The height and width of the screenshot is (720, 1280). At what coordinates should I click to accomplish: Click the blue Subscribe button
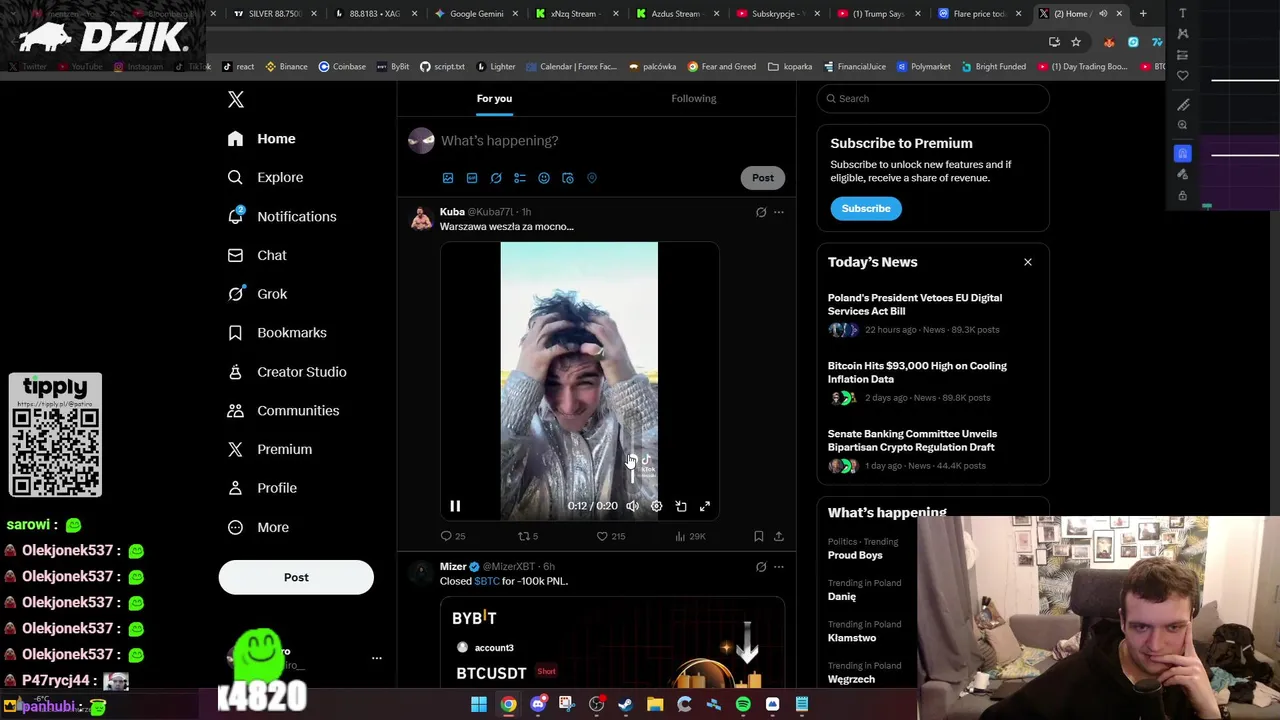coord(866,208)
